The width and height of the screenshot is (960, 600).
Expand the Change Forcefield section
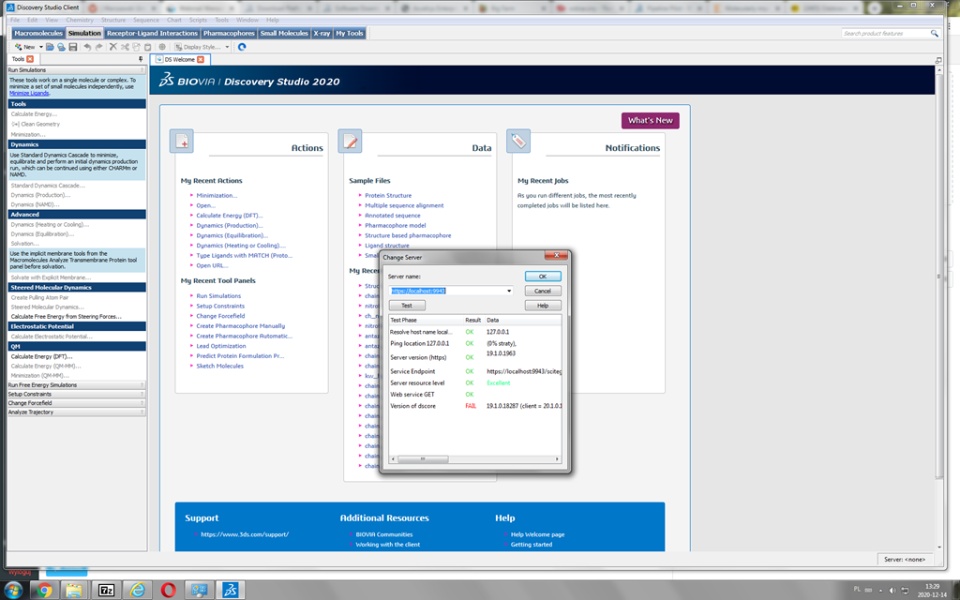pyautogui.click(x=77, y=403)
